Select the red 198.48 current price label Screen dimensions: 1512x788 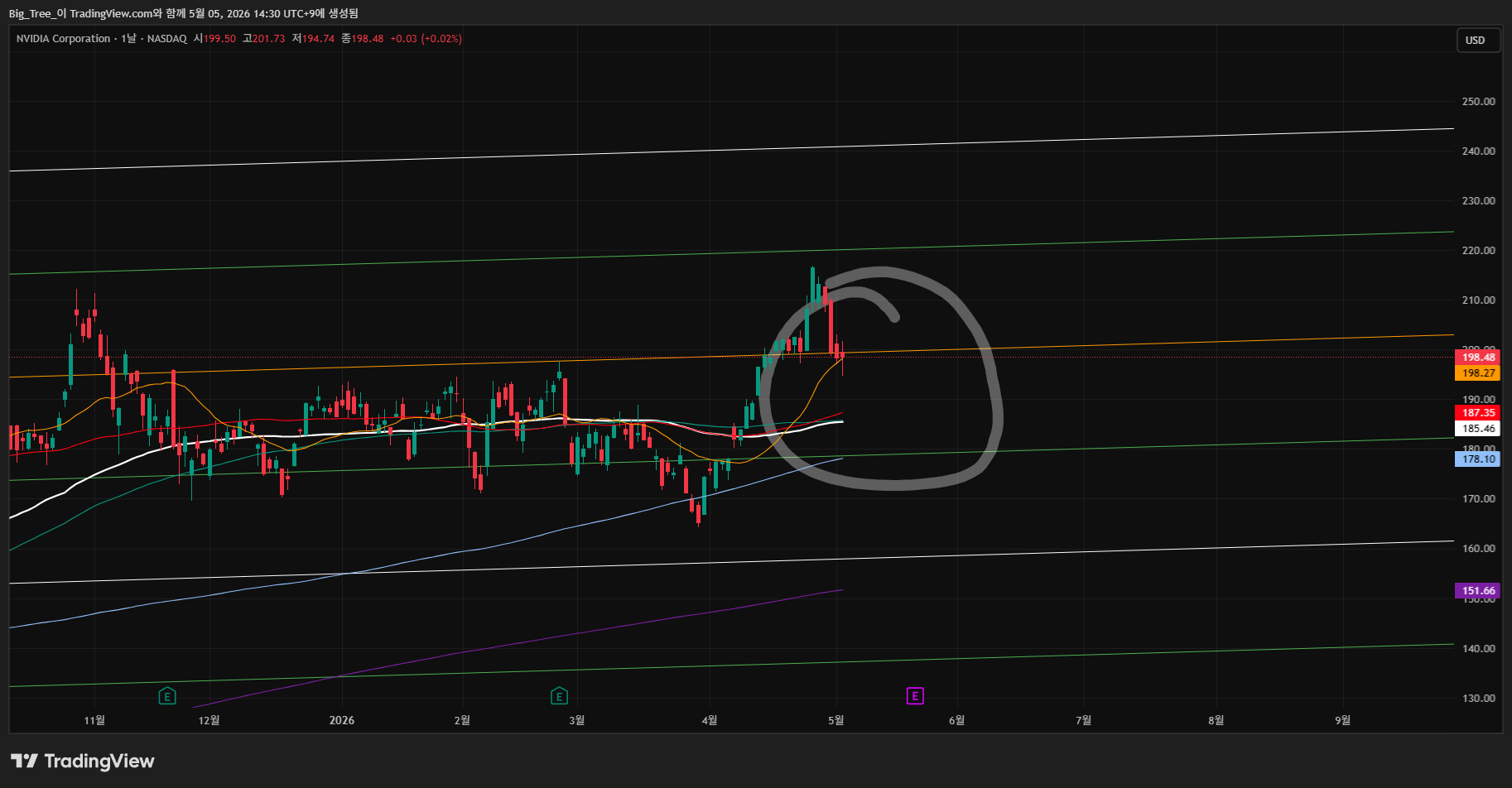pyautogui.click(x=1478, y=358)
